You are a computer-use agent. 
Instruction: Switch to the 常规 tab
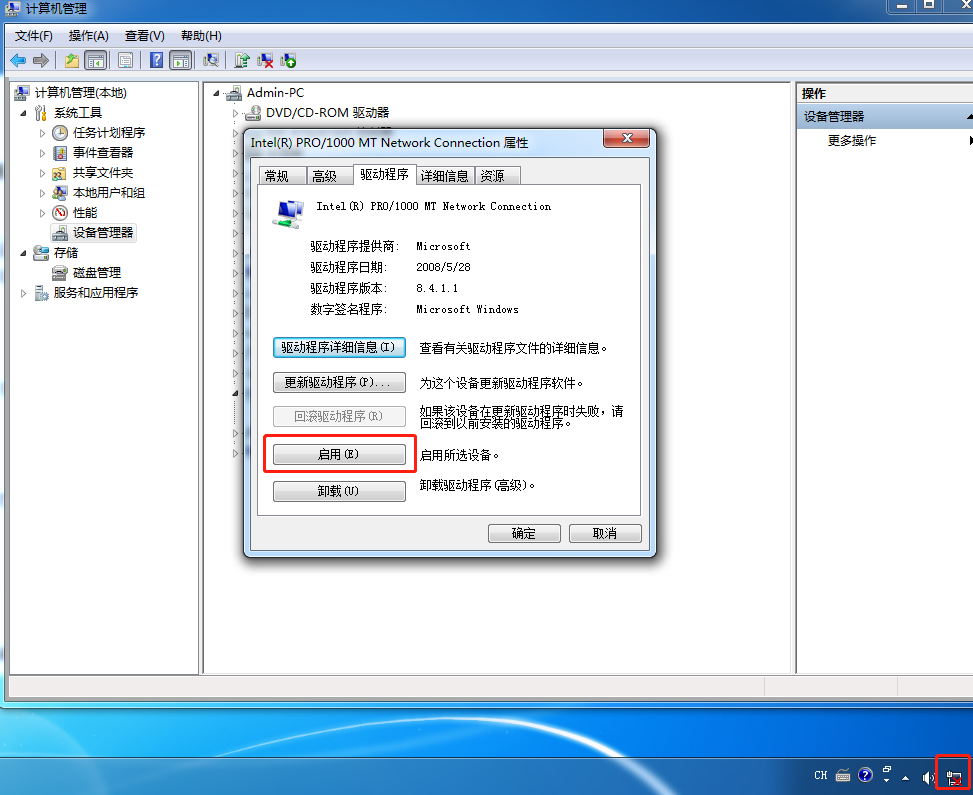(276, 176)
